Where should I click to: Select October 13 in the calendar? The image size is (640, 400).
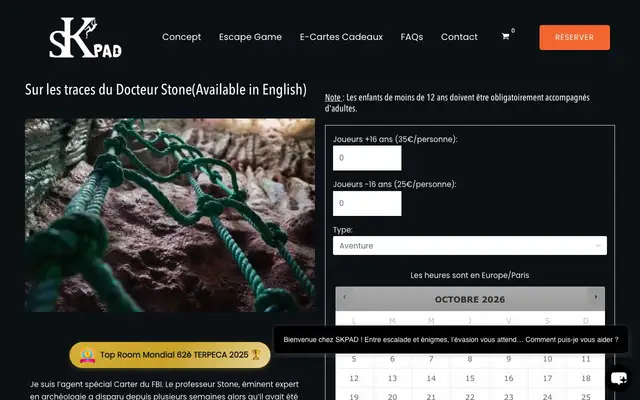click(392, 378)
